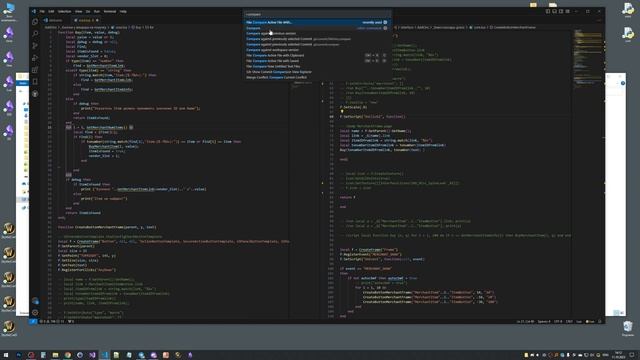The width and height of the screenshot is (640, 360).
Task: Select 'Compare against workspace version' command
Action: tap(318, 50)
